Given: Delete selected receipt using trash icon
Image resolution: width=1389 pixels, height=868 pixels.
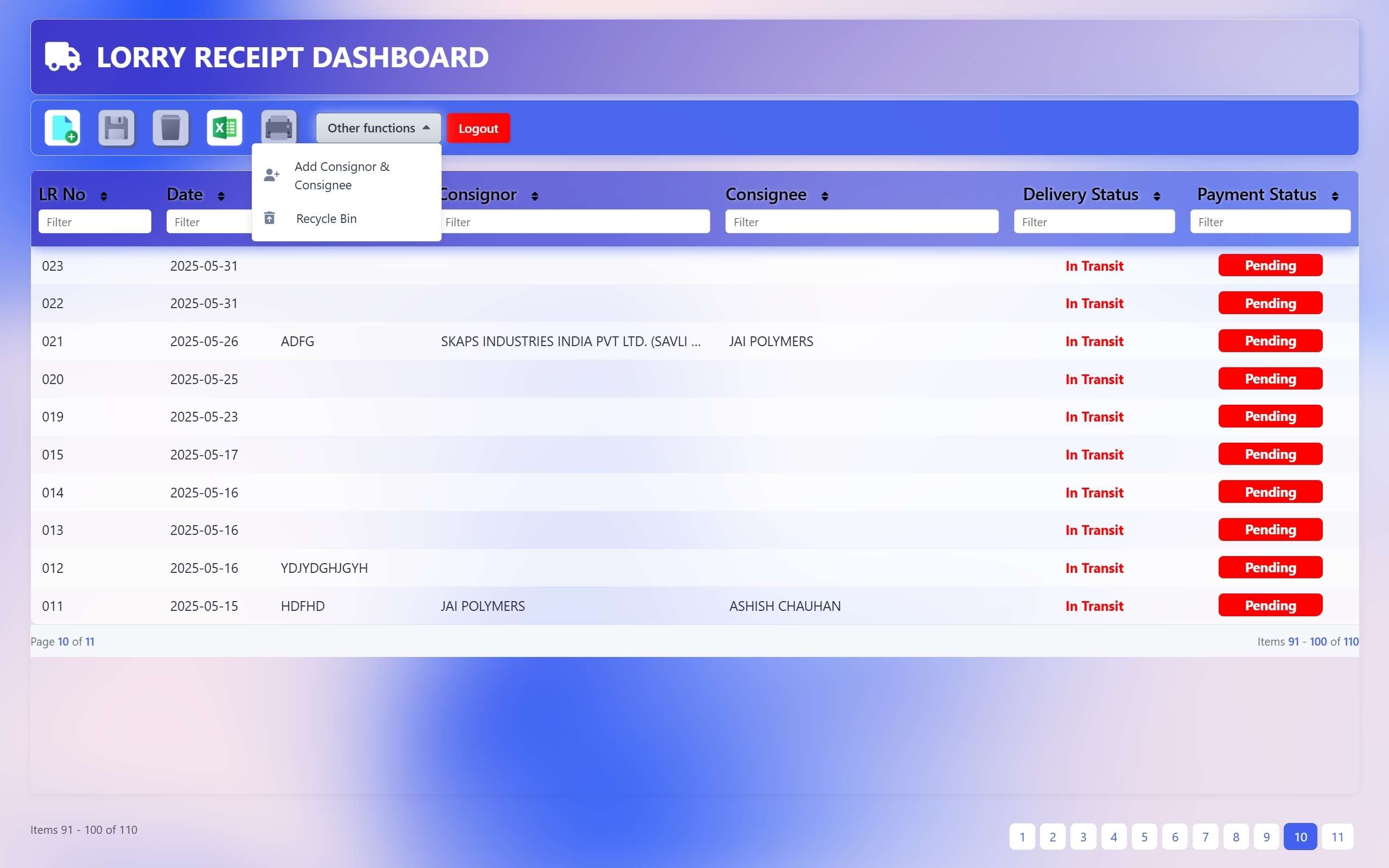Looking at the screenshot, I should [x=170, y=127].
